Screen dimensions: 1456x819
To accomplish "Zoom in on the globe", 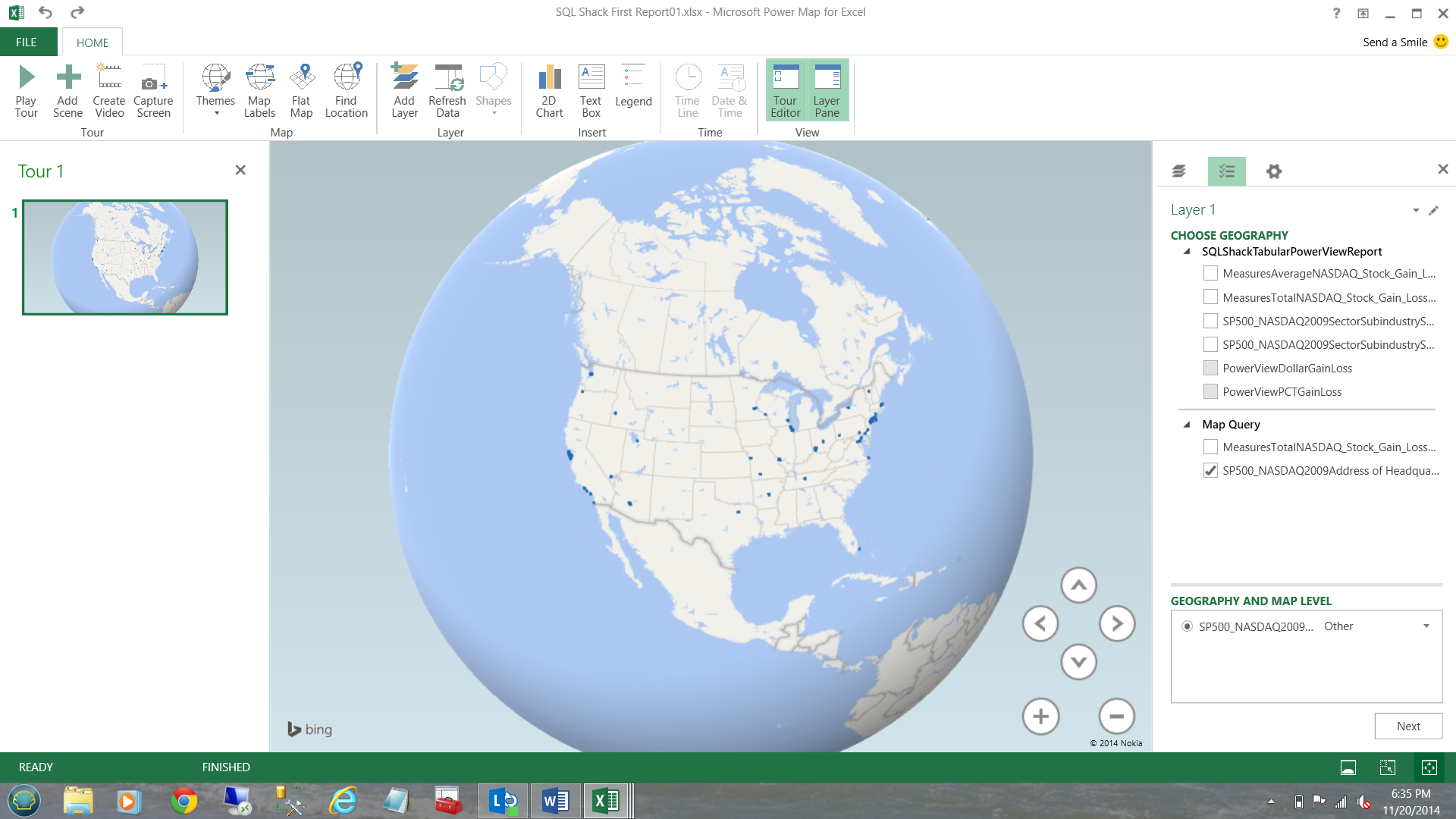I will click(1040, 716).
